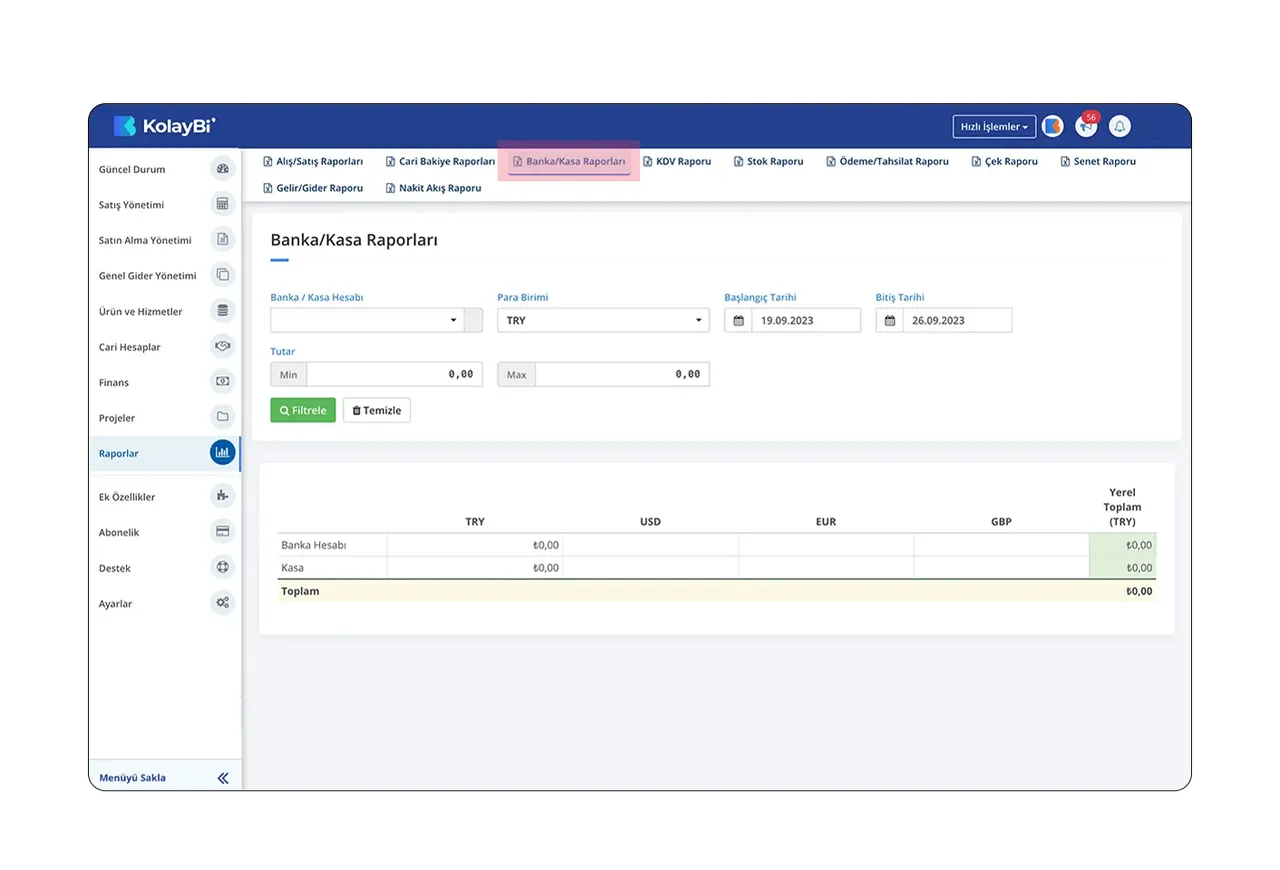
Task: Open the Finans money icon
Action: [223, 381]
